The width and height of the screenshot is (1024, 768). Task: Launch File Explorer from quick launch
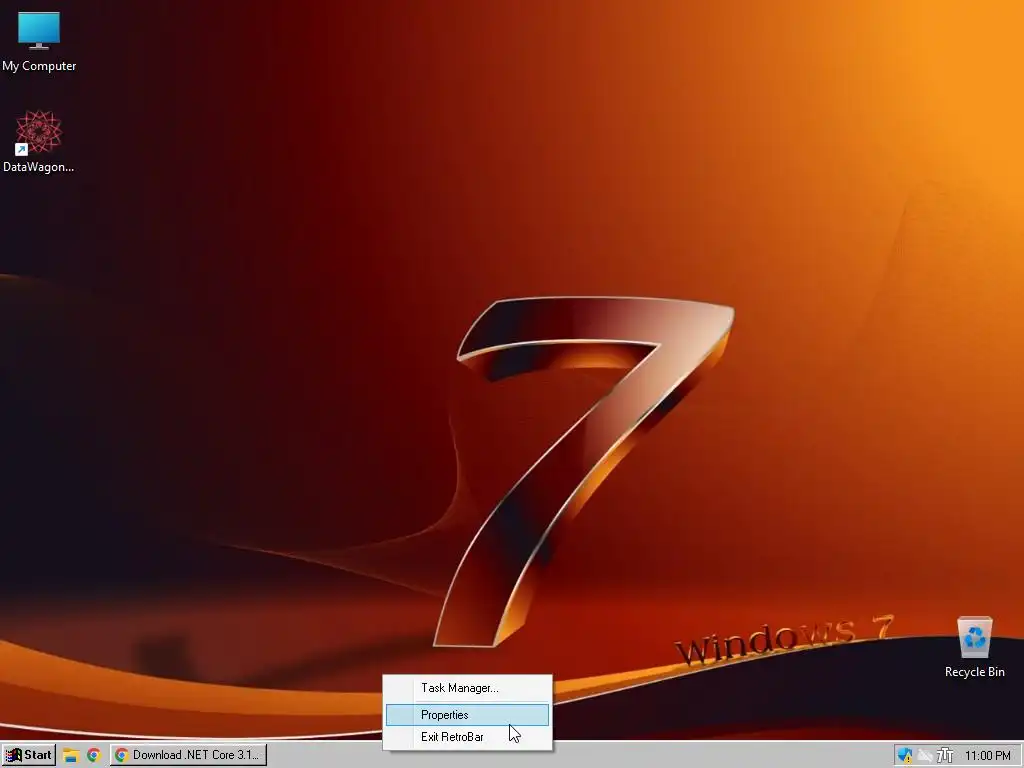(x=71, y=756)
